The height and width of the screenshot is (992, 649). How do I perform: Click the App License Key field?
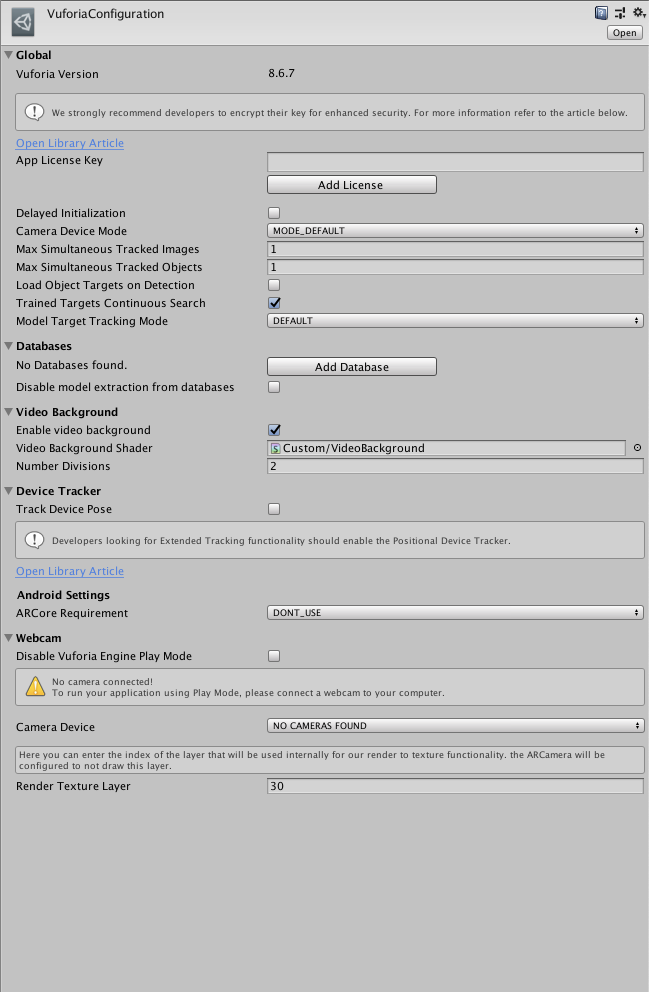coord(455,161)
